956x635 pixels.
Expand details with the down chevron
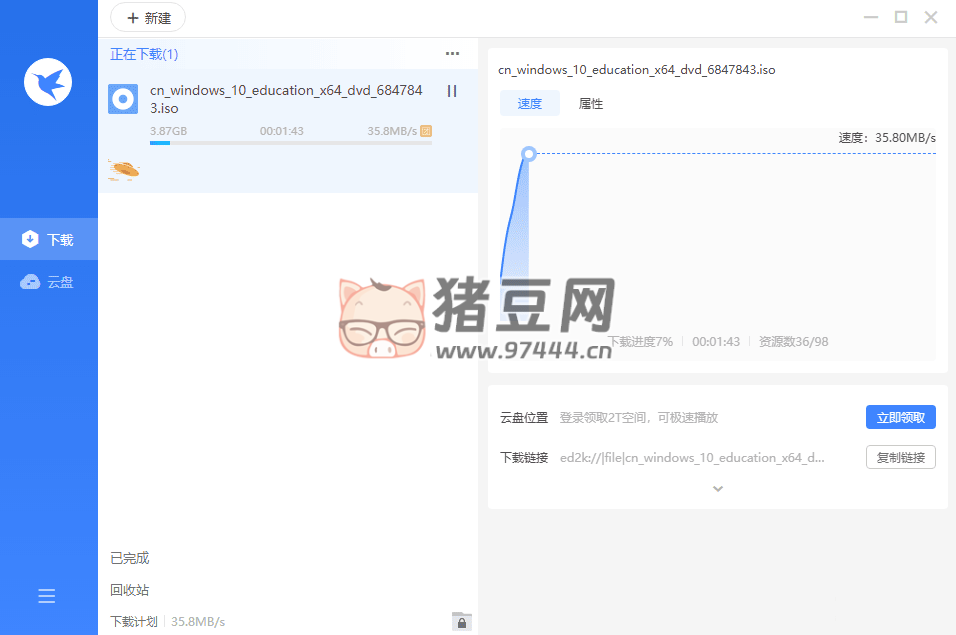[717, 489]
